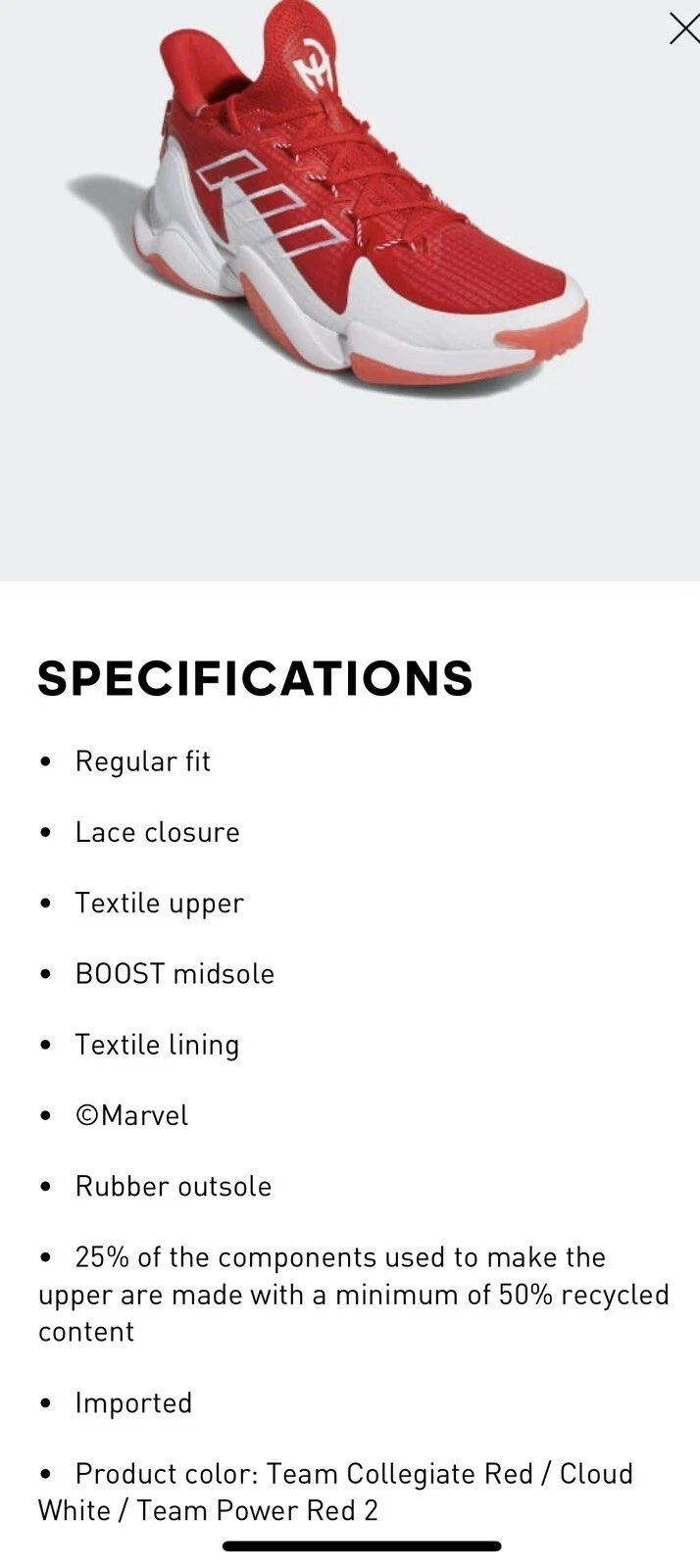700x1568 pixels.
Task: Select the Lace closure bullet item
Action: 157,832
